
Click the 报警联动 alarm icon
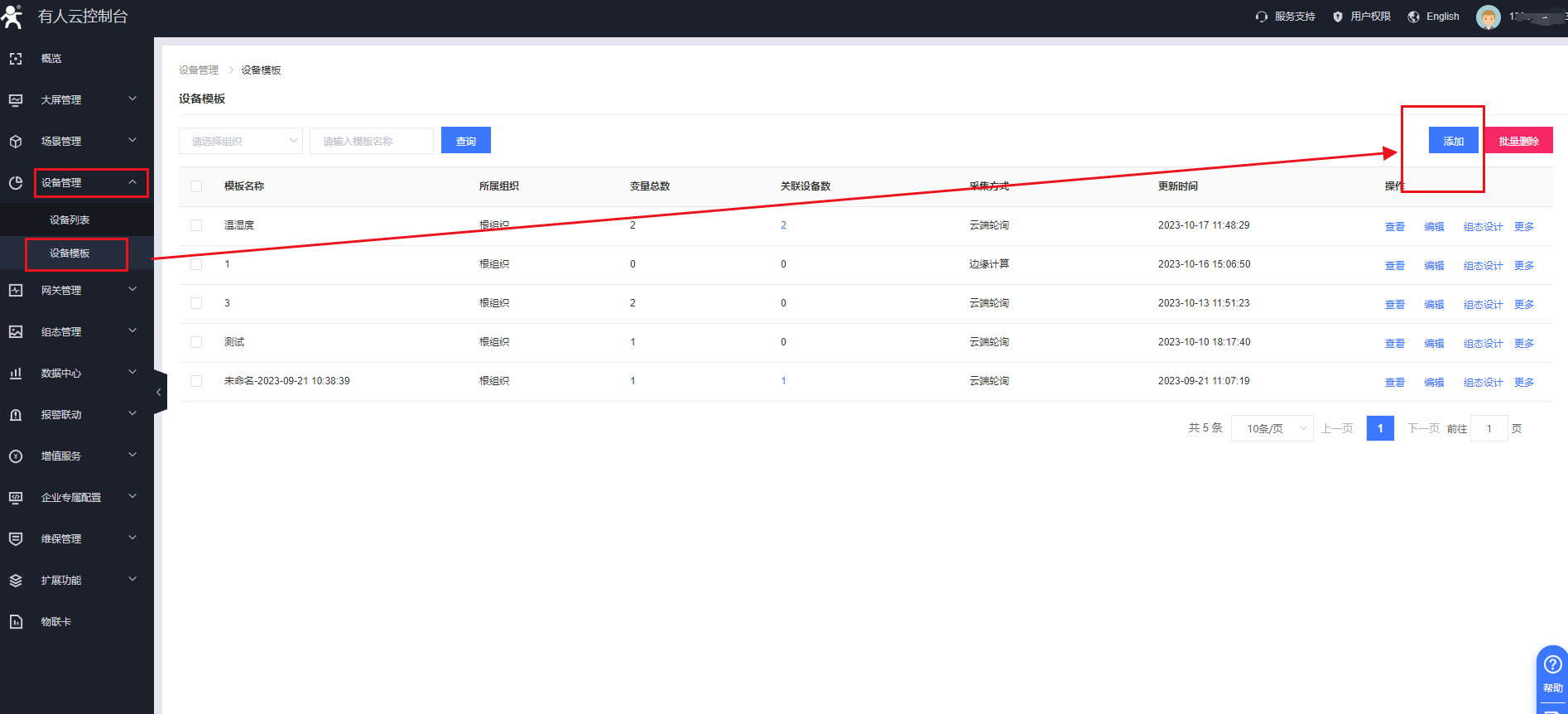pyautogui.click(x=16, y=415)
